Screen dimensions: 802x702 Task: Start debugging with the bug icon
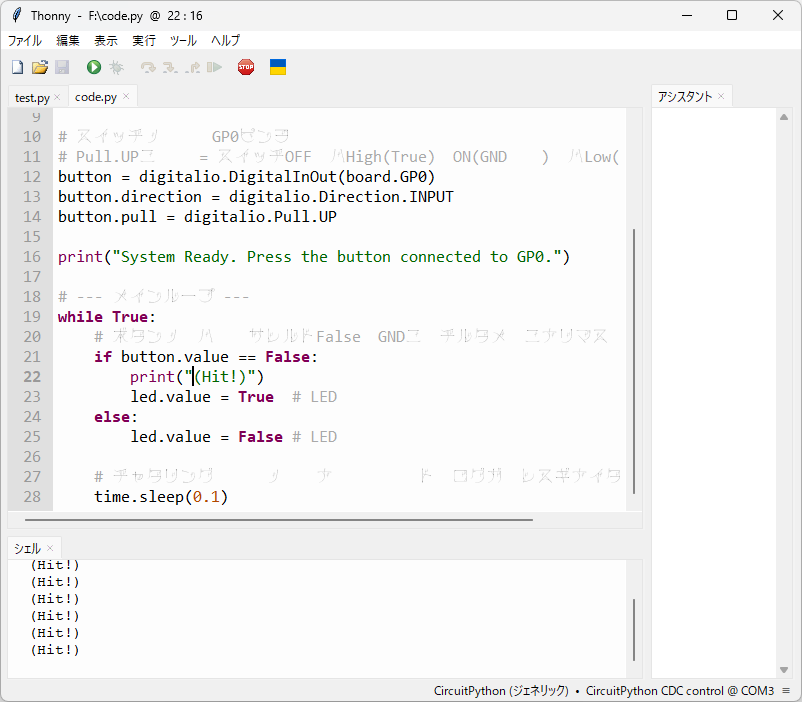tap(116, 67)
